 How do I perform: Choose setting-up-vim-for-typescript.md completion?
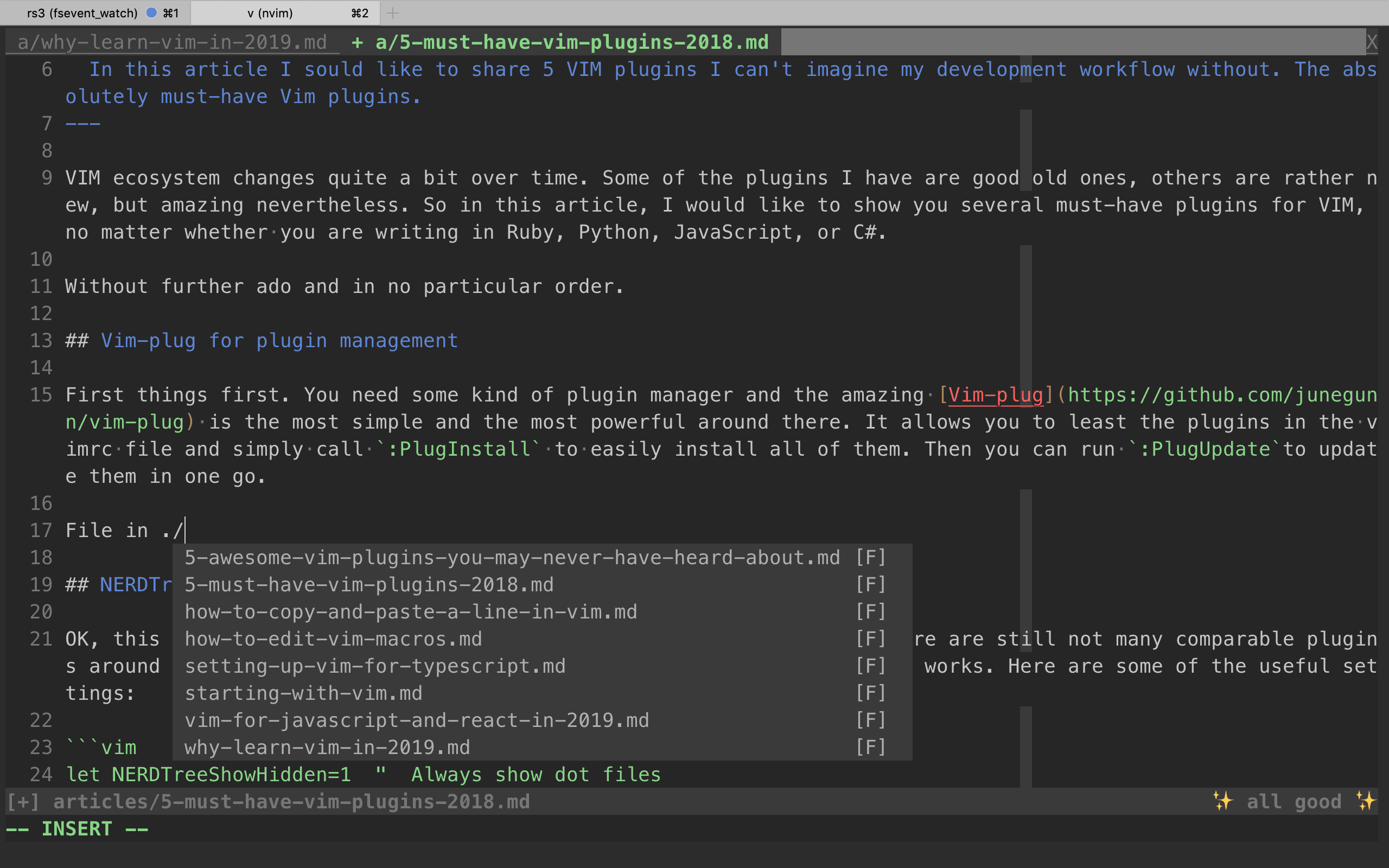click(x=375, y=666)
